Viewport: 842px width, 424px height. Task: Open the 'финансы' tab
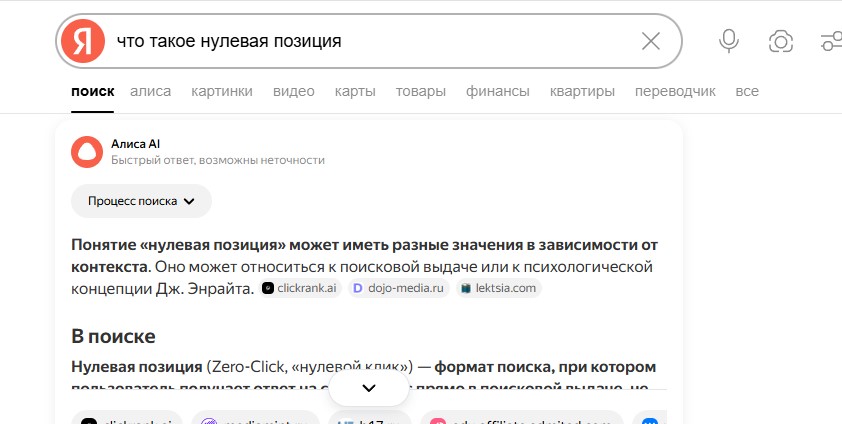(x=498, y=91)
